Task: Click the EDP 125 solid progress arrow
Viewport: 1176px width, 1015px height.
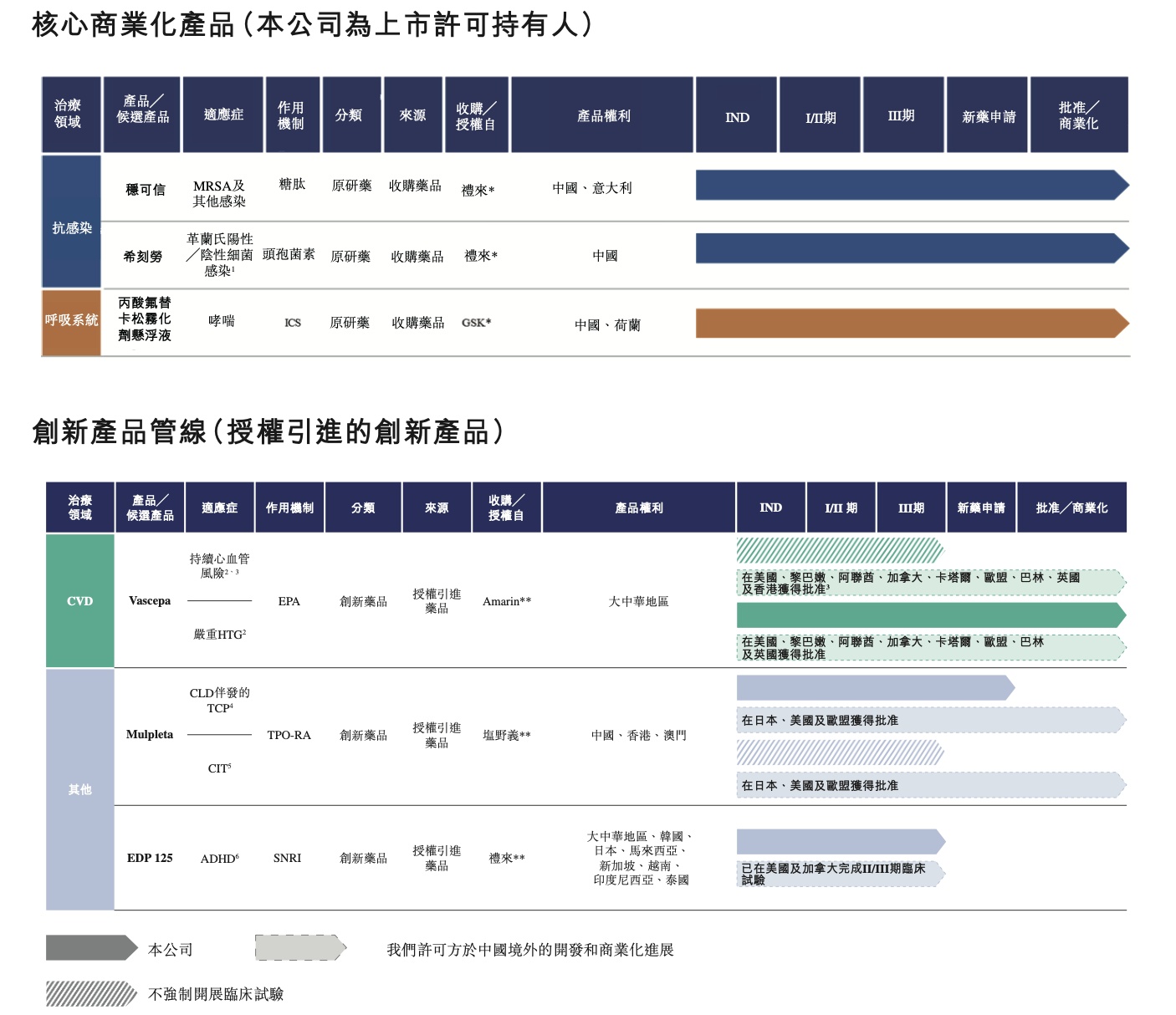Action: coord(841,841)
